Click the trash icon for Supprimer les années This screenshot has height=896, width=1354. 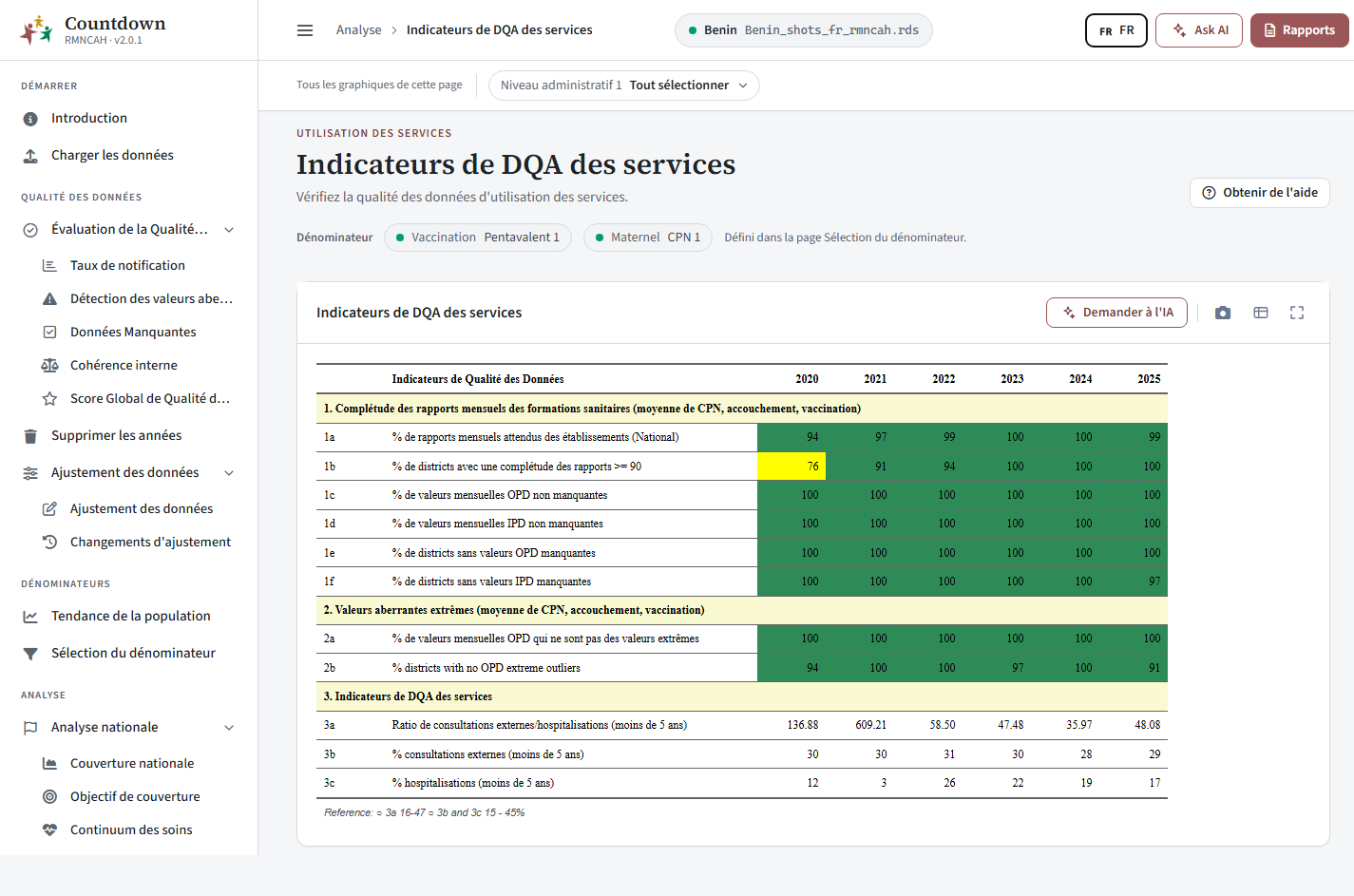click(30, 436)
